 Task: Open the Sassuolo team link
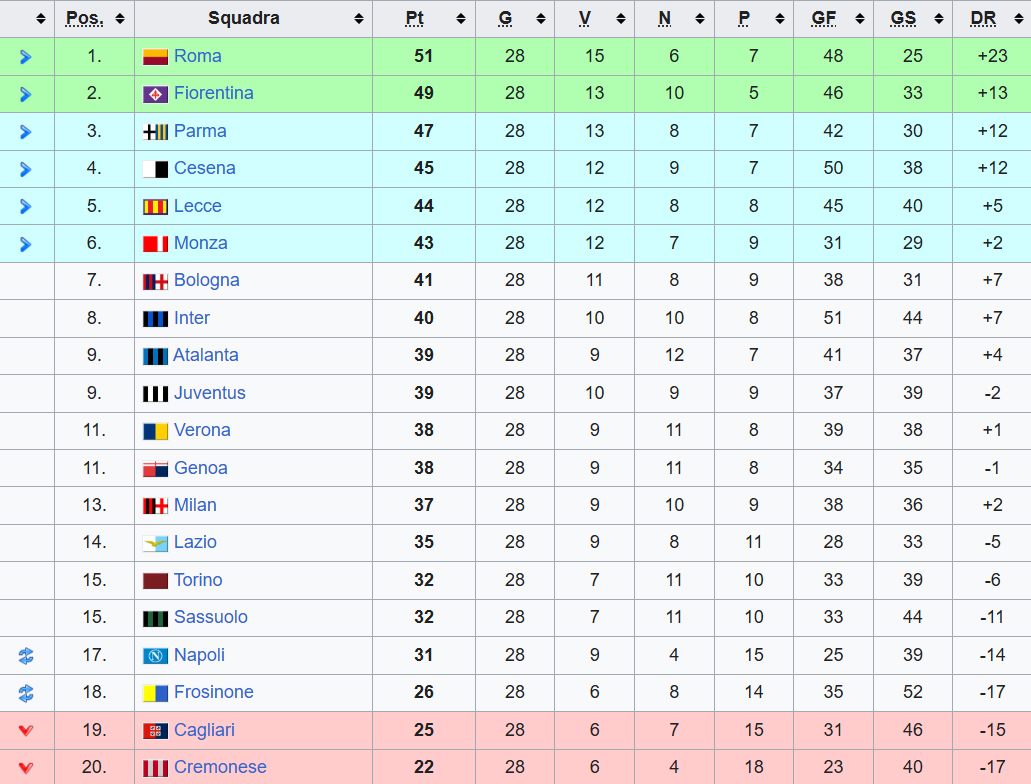tap(210, 617)
